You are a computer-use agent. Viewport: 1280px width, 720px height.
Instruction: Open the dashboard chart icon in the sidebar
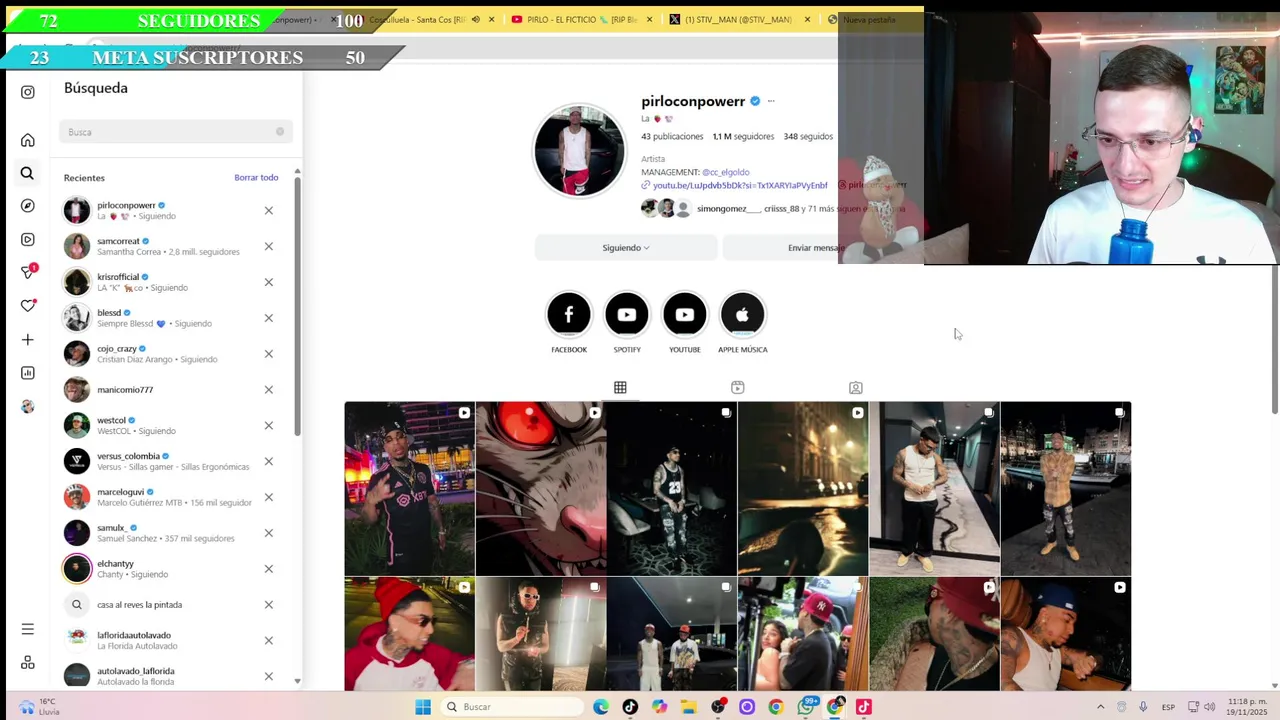(x=28, y=373)
